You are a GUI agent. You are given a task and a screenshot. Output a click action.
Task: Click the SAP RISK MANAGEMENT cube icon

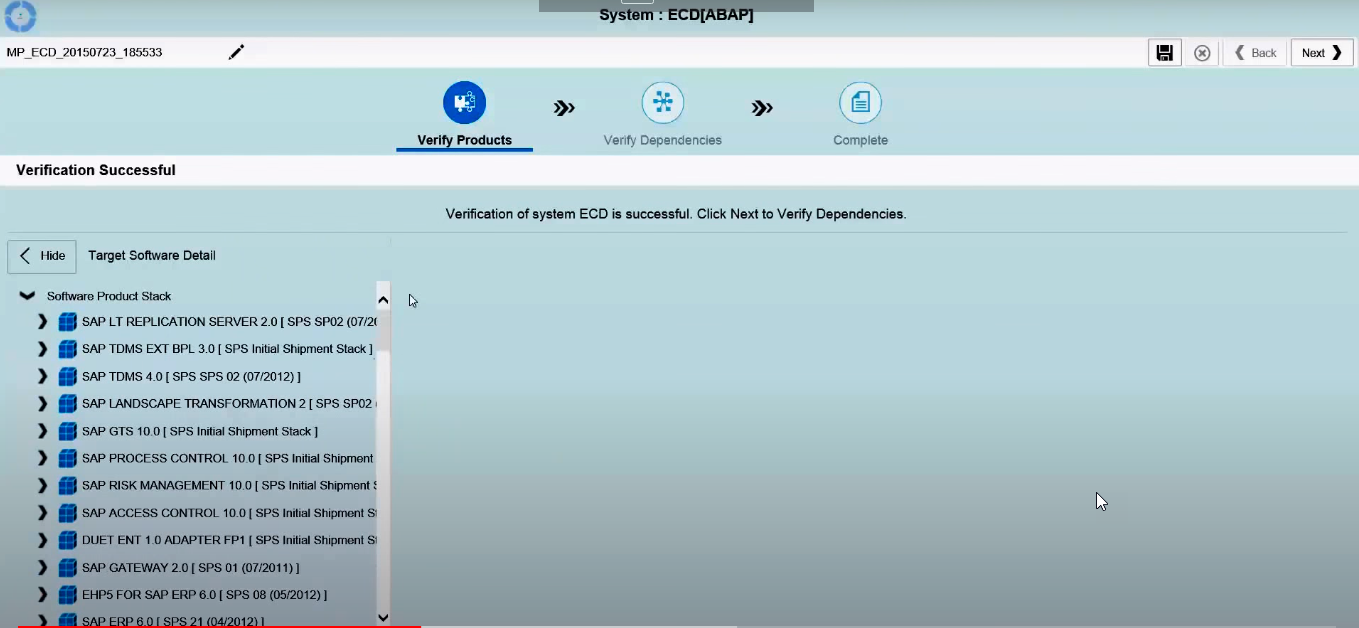[67, 486]
